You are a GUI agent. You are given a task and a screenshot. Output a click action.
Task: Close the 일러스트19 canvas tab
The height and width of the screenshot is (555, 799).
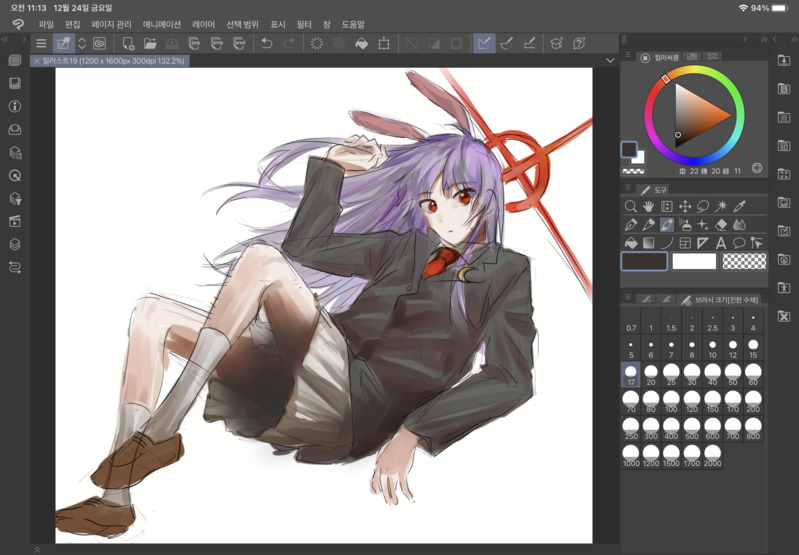pos(36,61)
